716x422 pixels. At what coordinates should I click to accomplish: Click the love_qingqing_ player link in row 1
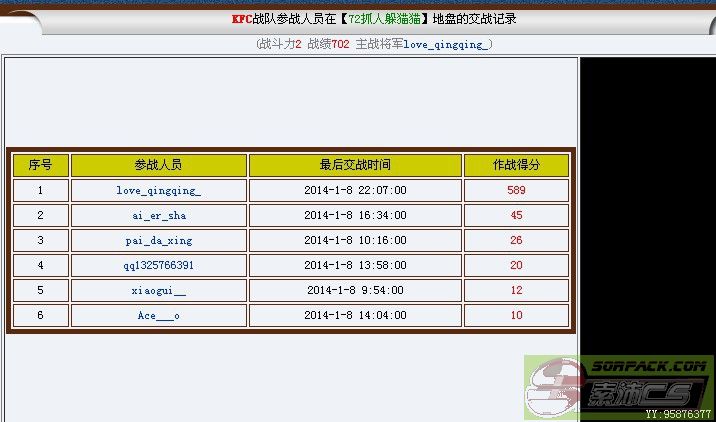tap(158, 190)
